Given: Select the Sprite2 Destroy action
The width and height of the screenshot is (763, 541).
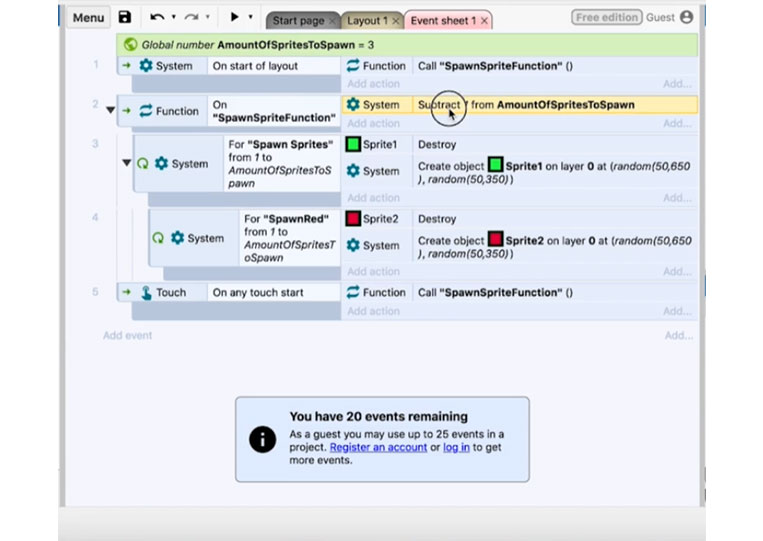Looking at the screenshot, I should (x=555, y=219).
